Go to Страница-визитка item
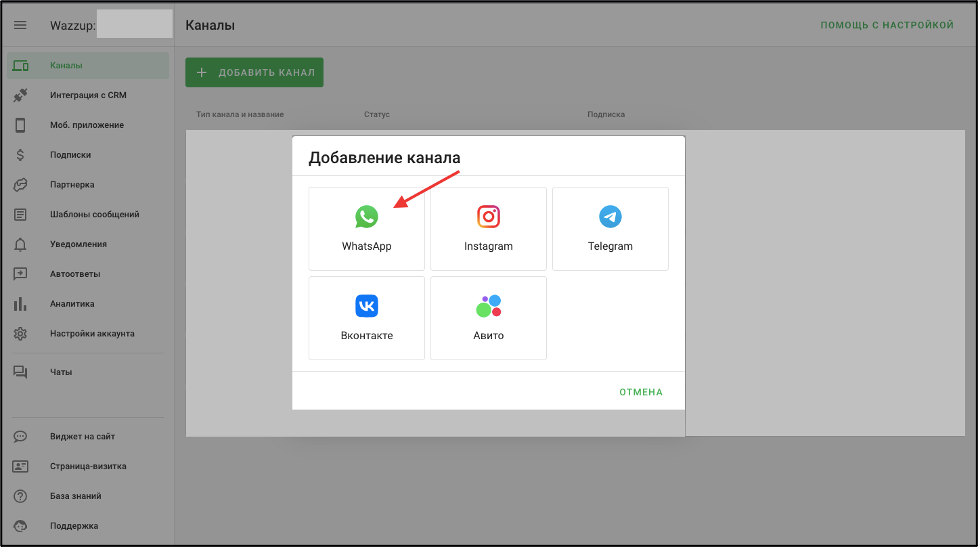Image resolution: width=979 pixels, height=547 pixels. click(x=88, y=466)
